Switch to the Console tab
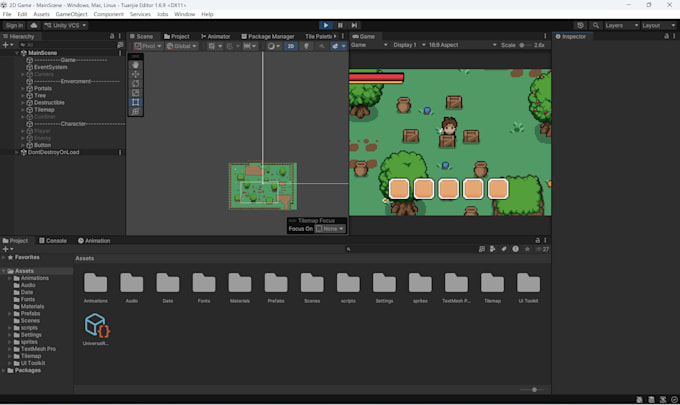Viewport: 680px width, 405px height. pyautogui.click(x=53, y=241)
